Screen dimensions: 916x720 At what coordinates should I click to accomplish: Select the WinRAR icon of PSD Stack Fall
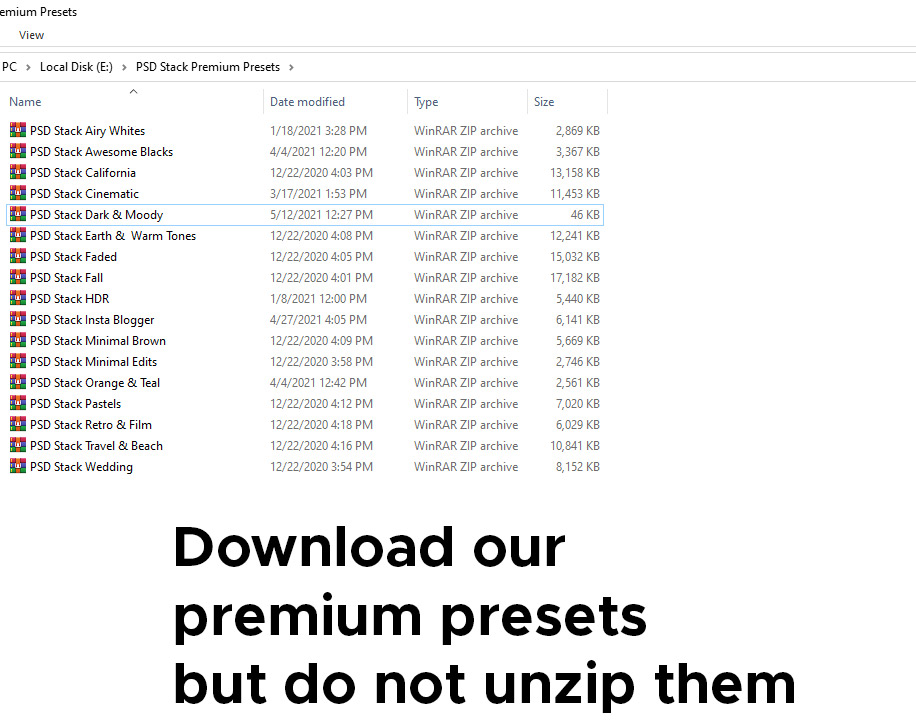tap(18, 277)
